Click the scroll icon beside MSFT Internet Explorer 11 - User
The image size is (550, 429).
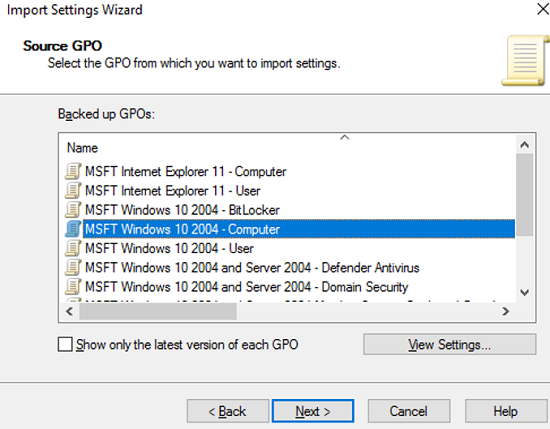(73, 191)
